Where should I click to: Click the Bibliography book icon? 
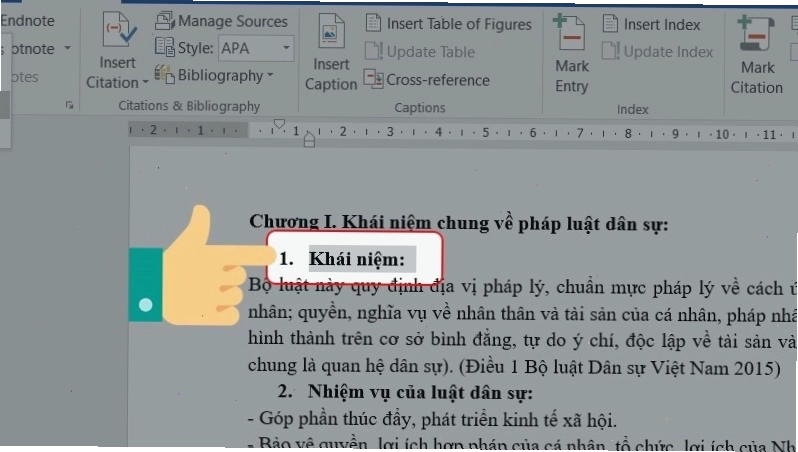tap(164, 74)
